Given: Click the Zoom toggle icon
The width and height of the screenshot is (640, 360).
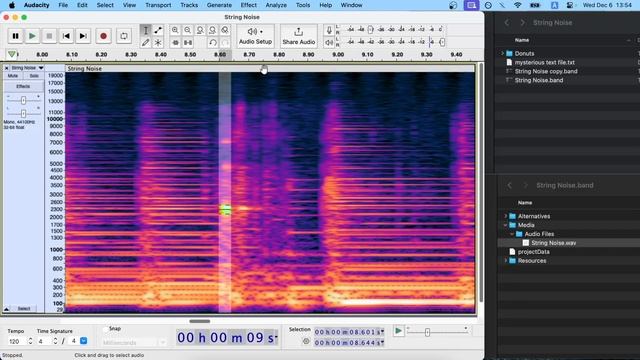Looking at the screenshot, I should coord(225,30).
